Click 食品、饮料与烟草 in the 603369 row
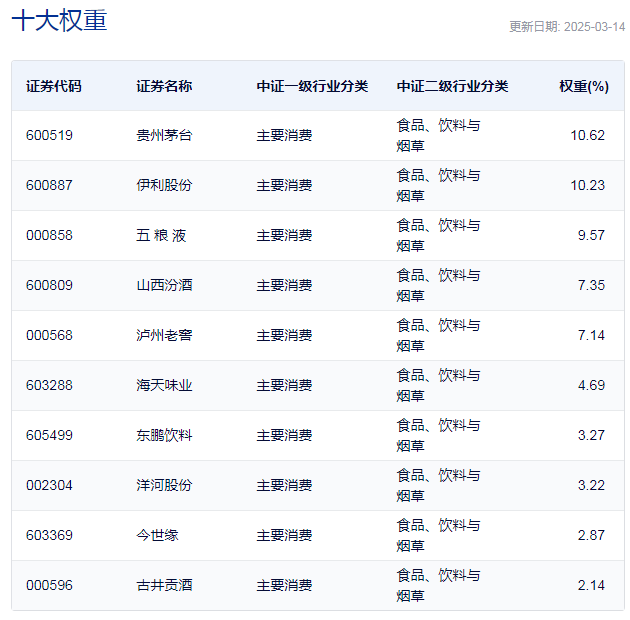This screenshot has width=630, height=620. tap(438, 536)
